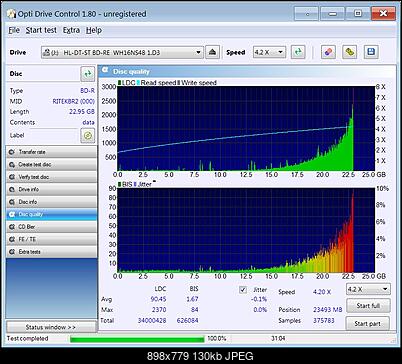Click the LDC average value 90.45

click(158, 299)
